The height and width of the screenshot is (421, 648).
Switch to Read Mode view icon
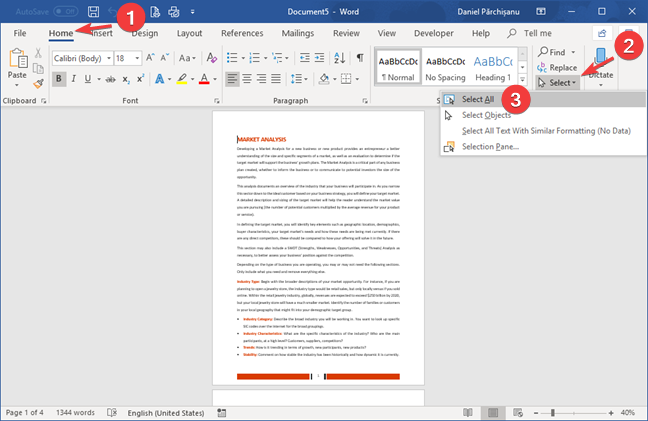coord(468,412)
